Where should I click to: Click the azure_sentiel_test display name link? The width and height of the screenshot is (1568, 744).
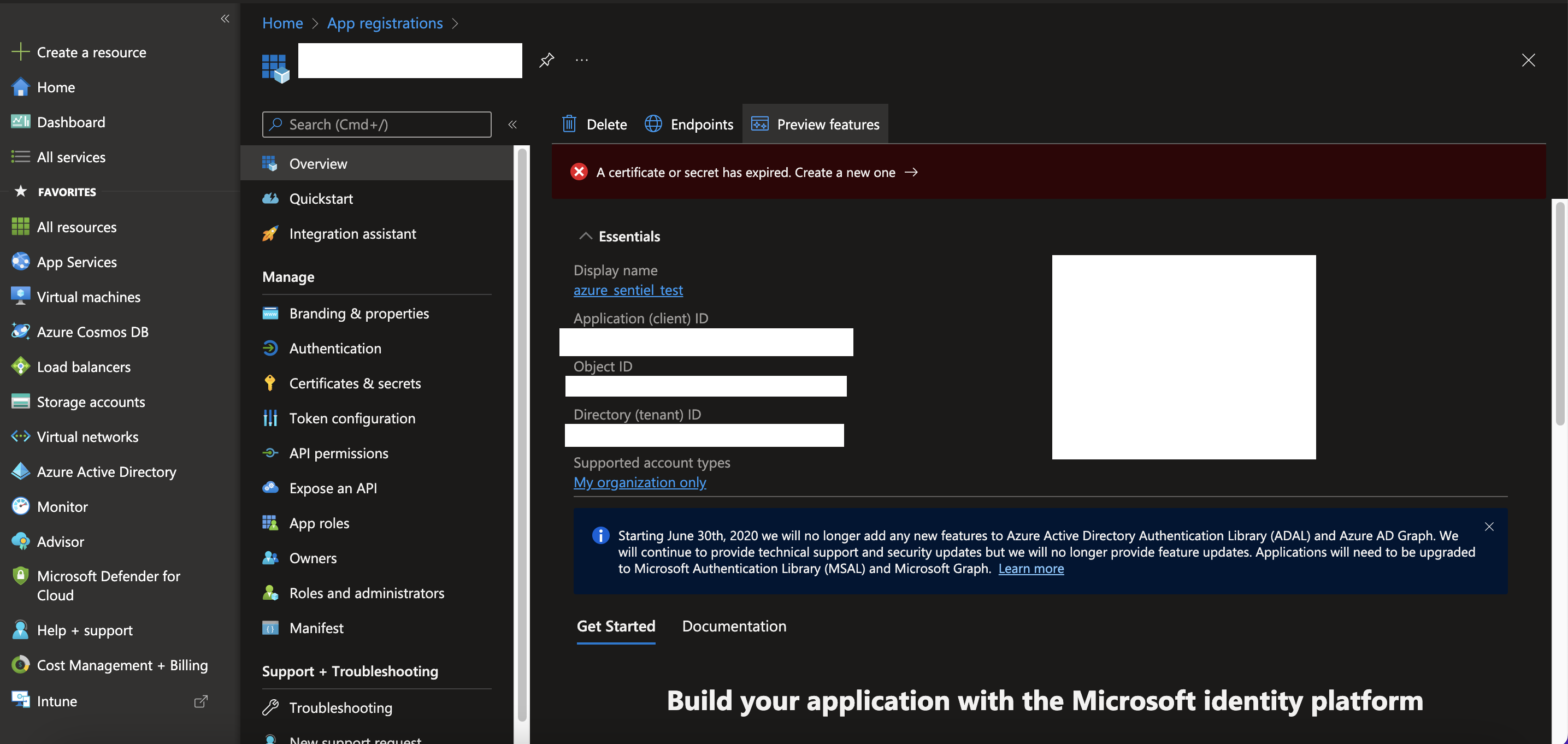pos(628,290)
